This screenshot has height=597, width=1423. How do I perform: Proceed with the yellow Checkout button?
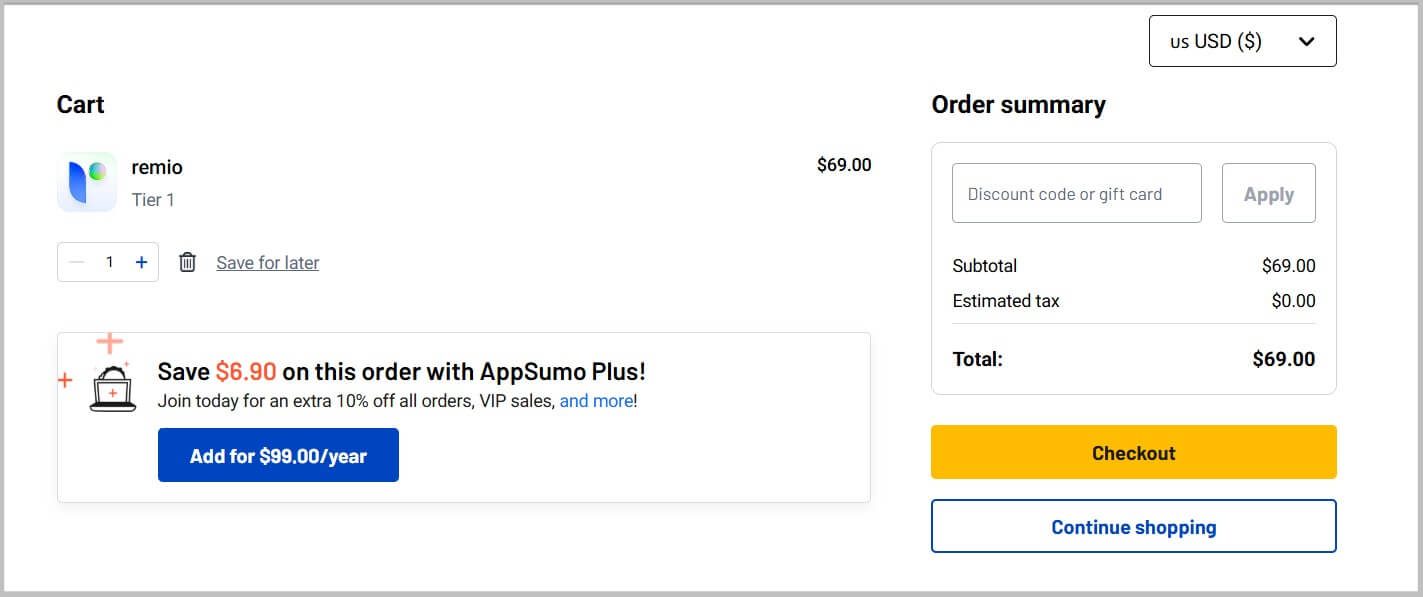[1133, 452]
